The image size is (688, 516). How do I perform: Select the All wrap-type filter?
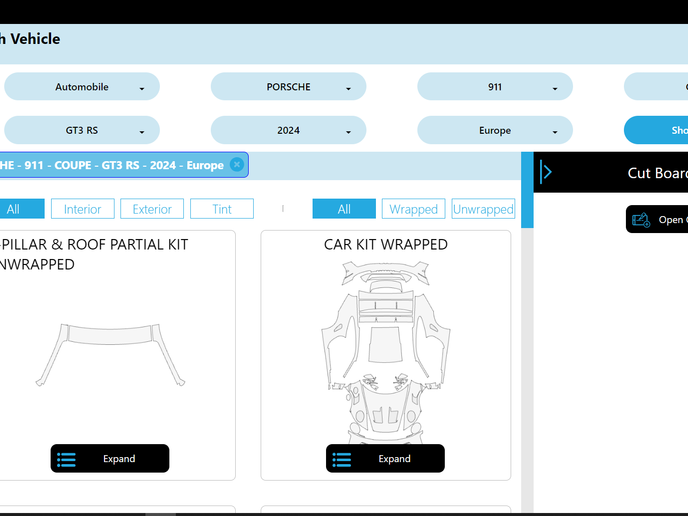coord(344,209)
